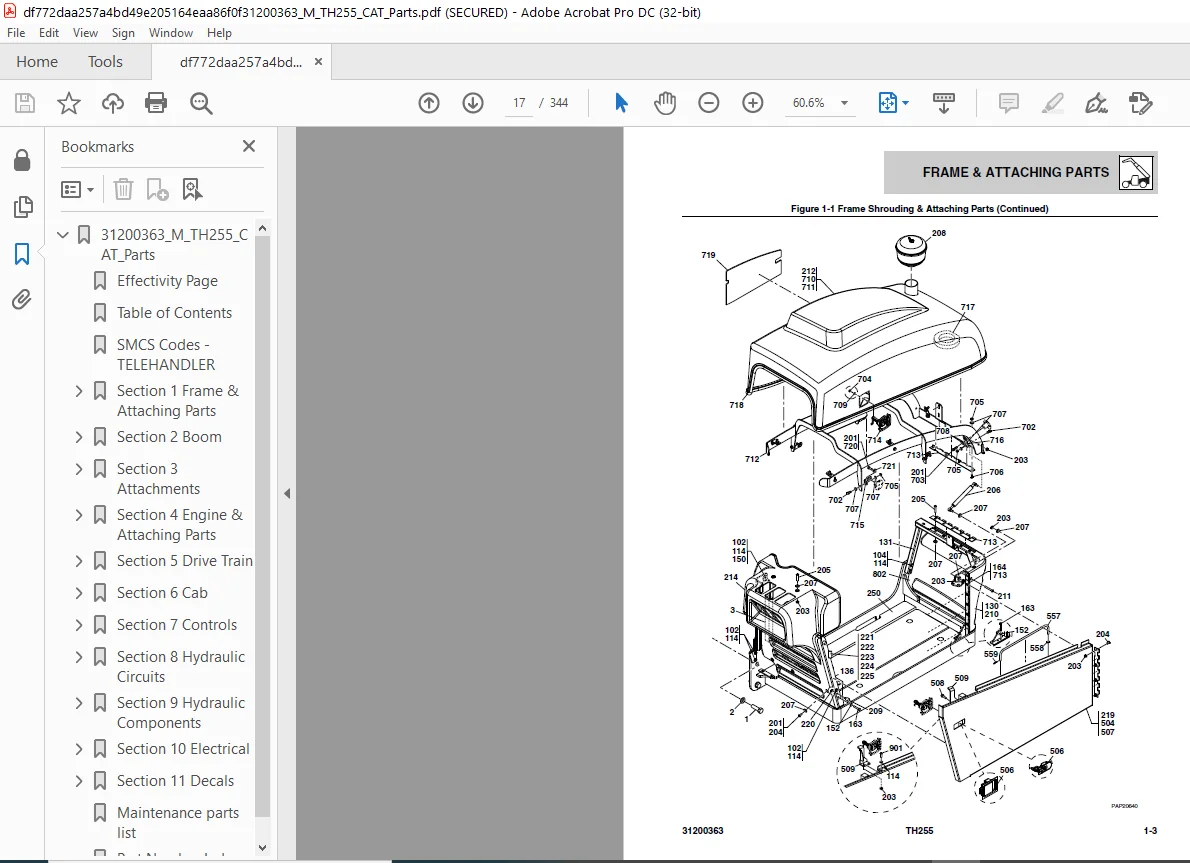This screenshot has width=1190, height=863.
Task: Click Section 5 Drive Train bookmark label
Action: click(x=184, y=561)
